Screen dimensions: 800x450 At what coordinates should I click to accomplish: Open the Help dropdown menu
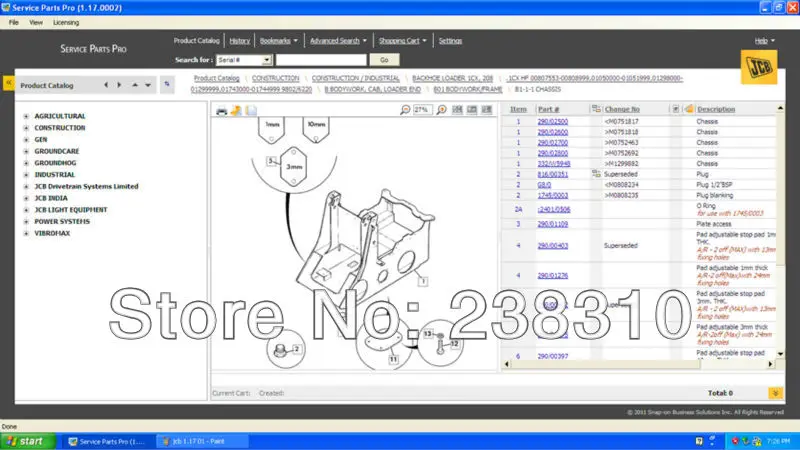pyautogui.click(x=764, y=41)
